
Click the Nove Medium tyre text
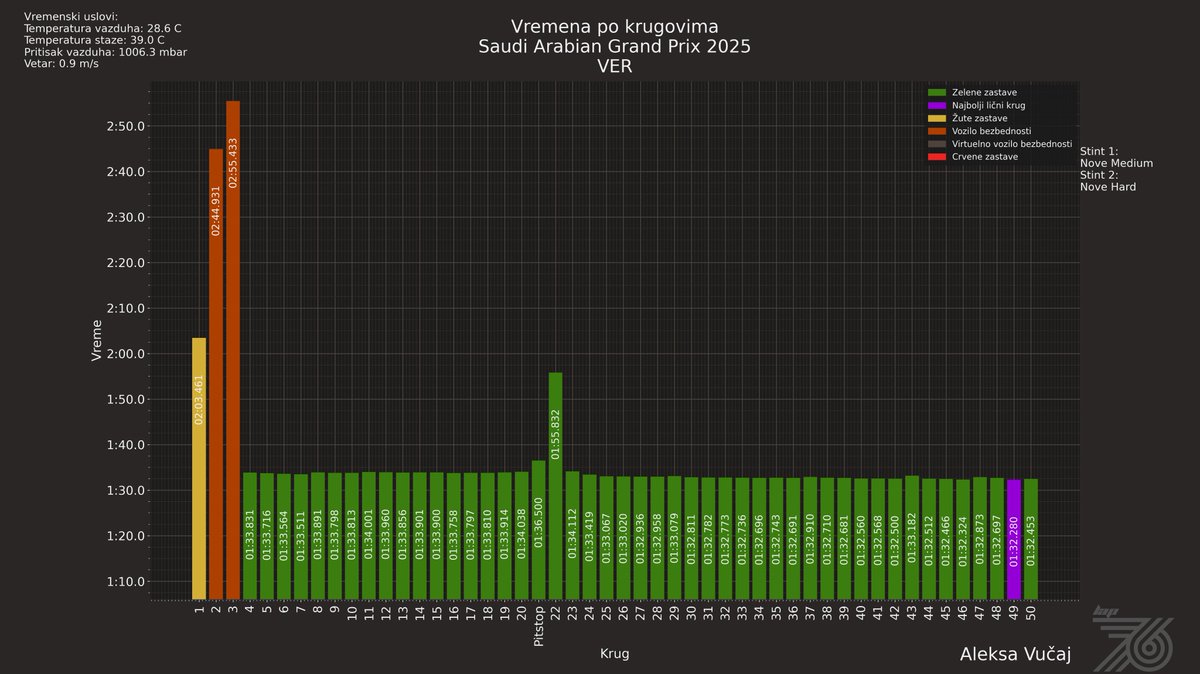click(1116, 163)
